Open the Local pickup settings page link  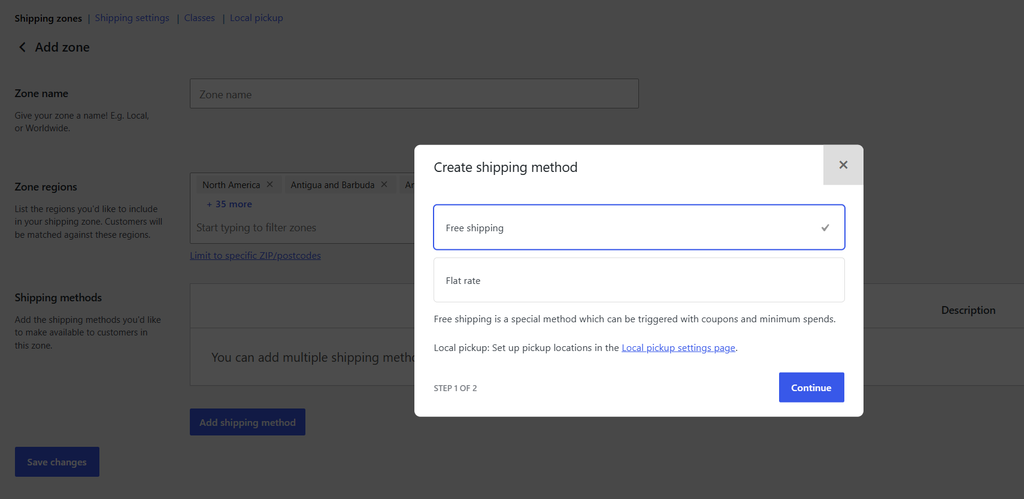pos(679,348)
